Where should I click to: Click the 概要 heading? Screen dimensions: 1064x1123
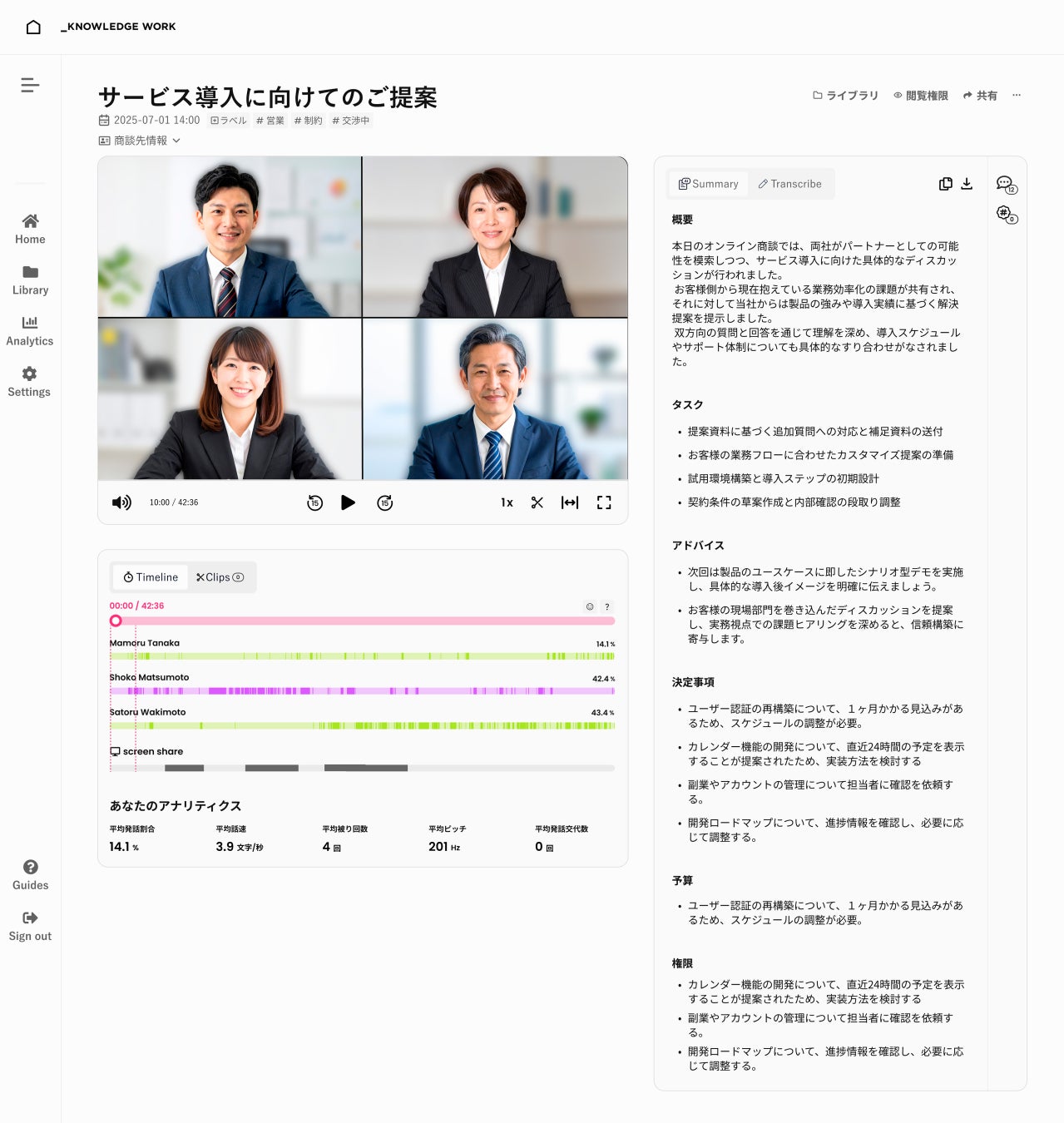click(682, 220)
